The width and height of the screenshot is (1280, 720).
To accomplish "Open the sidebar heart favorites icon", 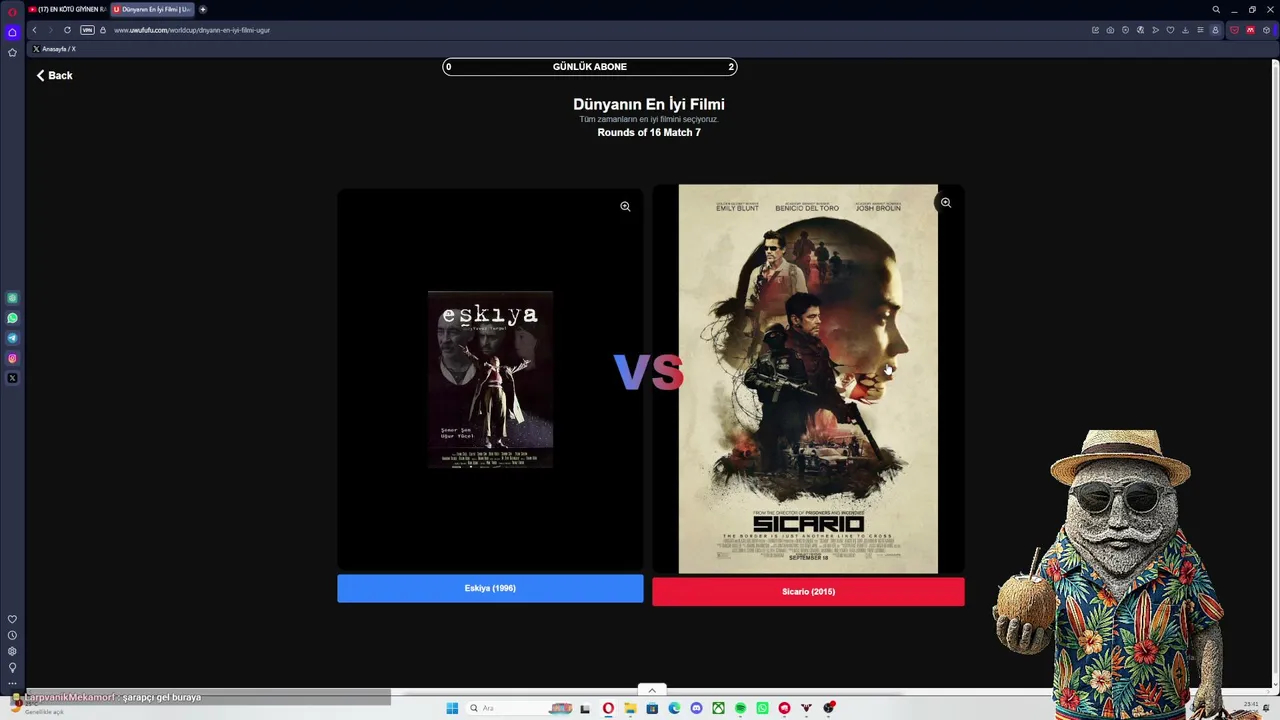I will [x=12, y=619].
